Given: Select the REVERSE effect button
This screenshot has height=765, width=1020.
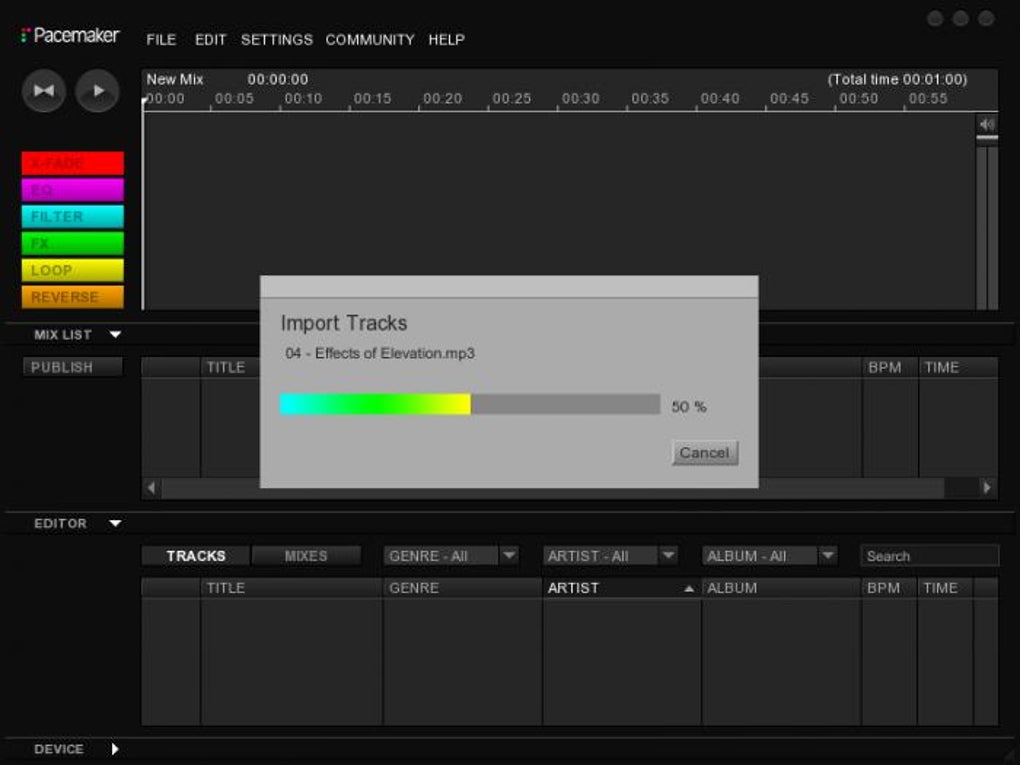Looking at the screenshot, I should click(x=72, y=297).
